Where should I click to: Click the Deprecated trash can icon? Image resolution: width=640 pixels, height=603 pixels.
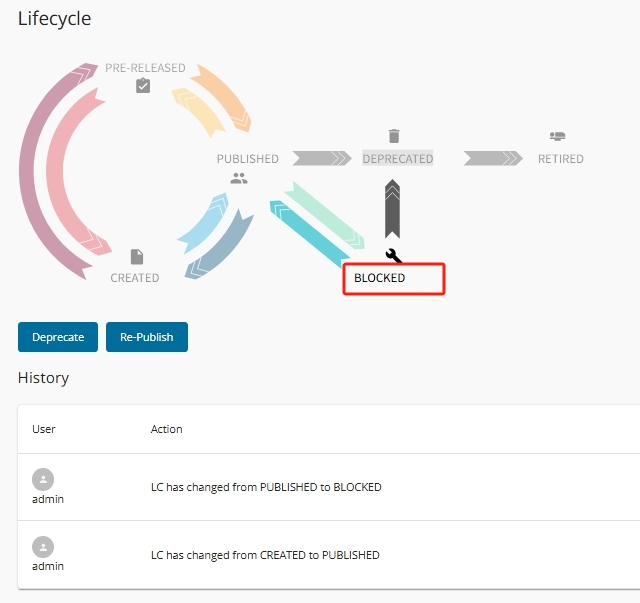pyautogui.click(x=394, y=136)
